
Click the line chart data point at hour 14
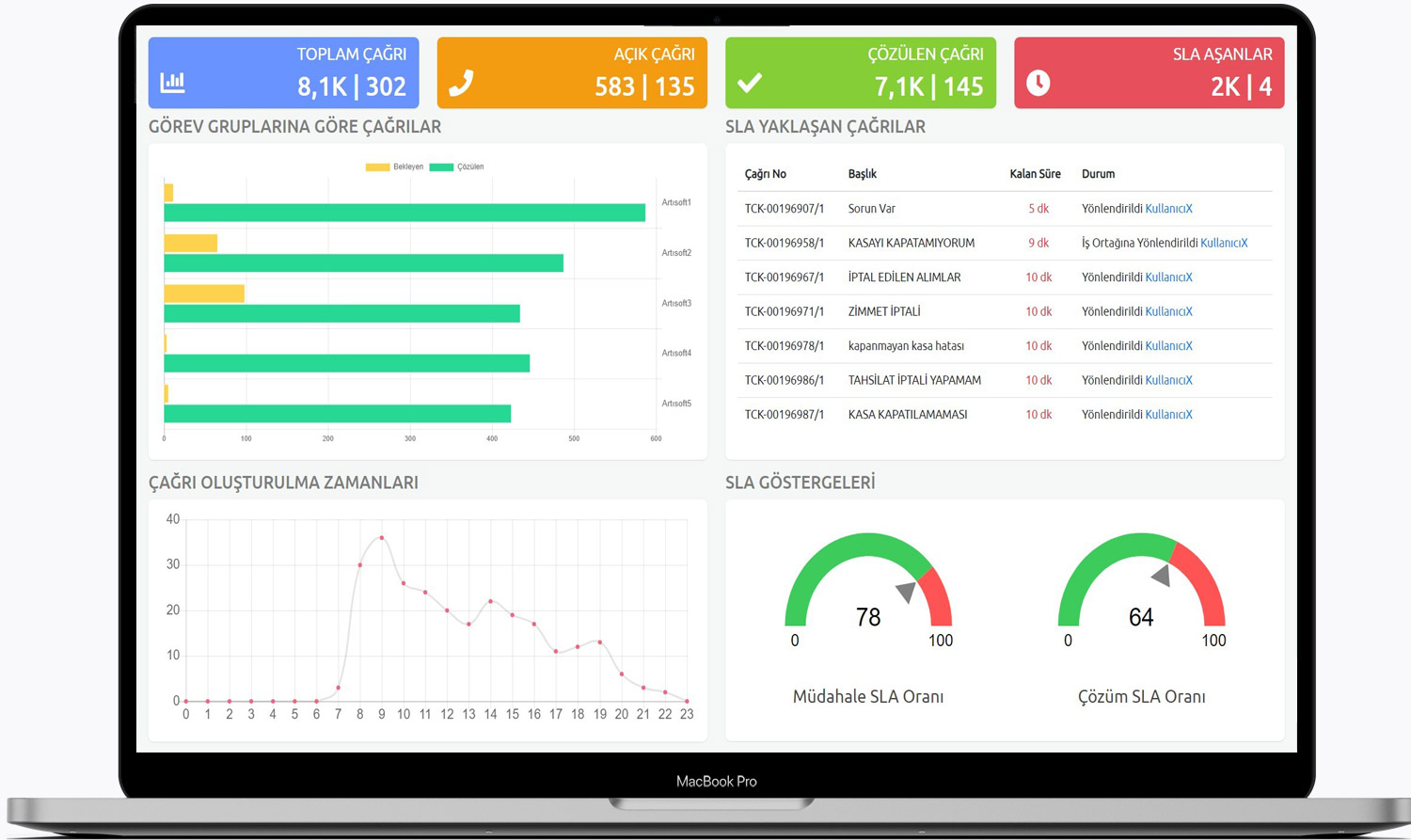(491, 600)
